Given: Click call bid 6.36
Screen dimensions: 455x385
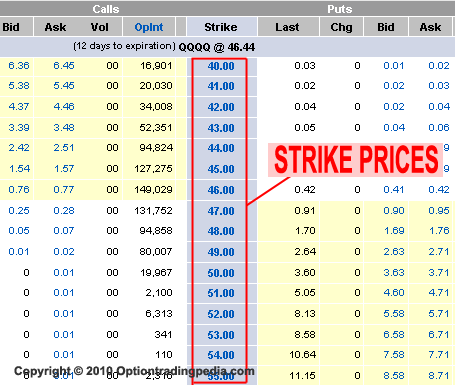Looking at the screenshot, I should coord(19,66).
